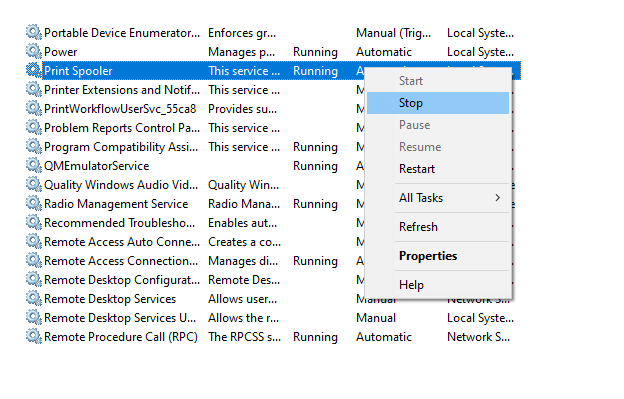Click gear icon beside Printer Extensions and Notif...

(x=34, y=90)
